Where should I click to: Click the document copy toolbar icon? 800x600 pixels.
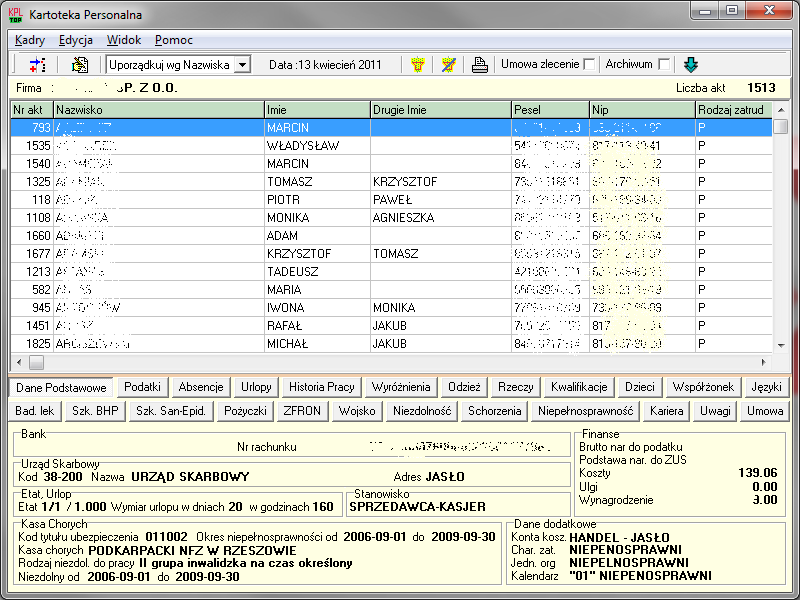pos(80,65)
